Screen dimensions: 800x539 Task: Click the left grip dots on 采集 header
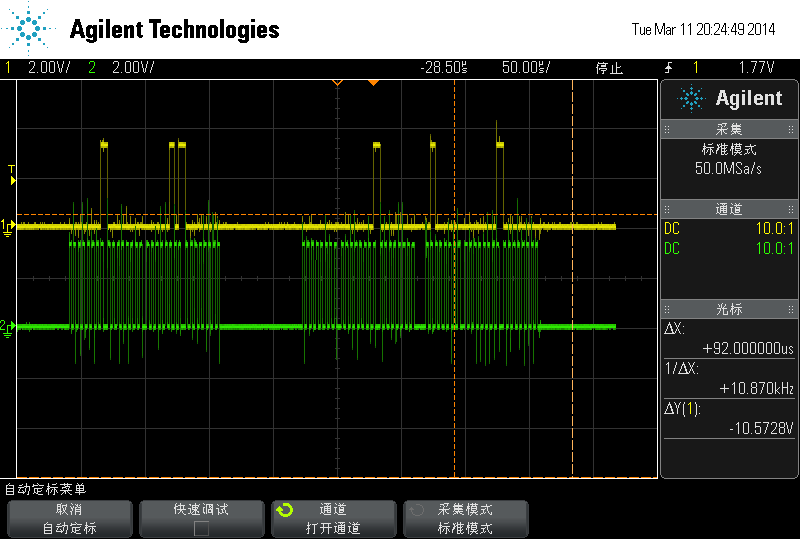[x=666, y=130]
